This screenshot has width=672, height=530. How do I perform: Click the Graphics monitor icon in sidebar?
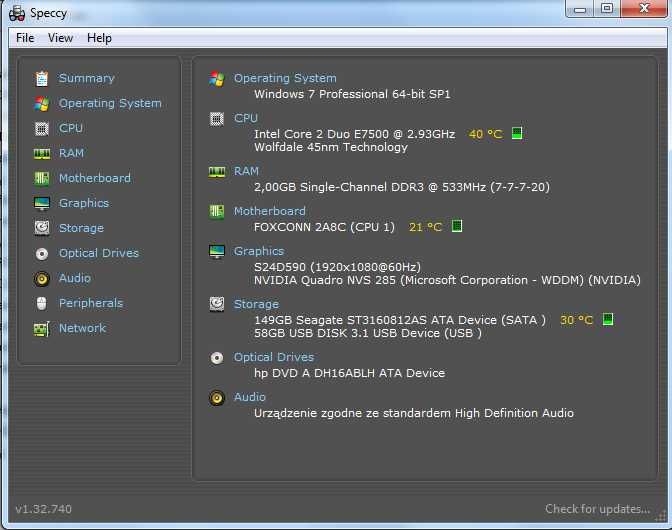point(42,204)
